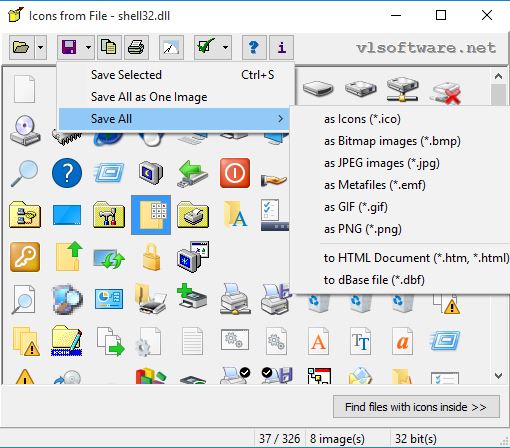The height and width of the screenshot is (448, 510).
Task: Select the italic orange a font icon
Action: click(402, 341)
